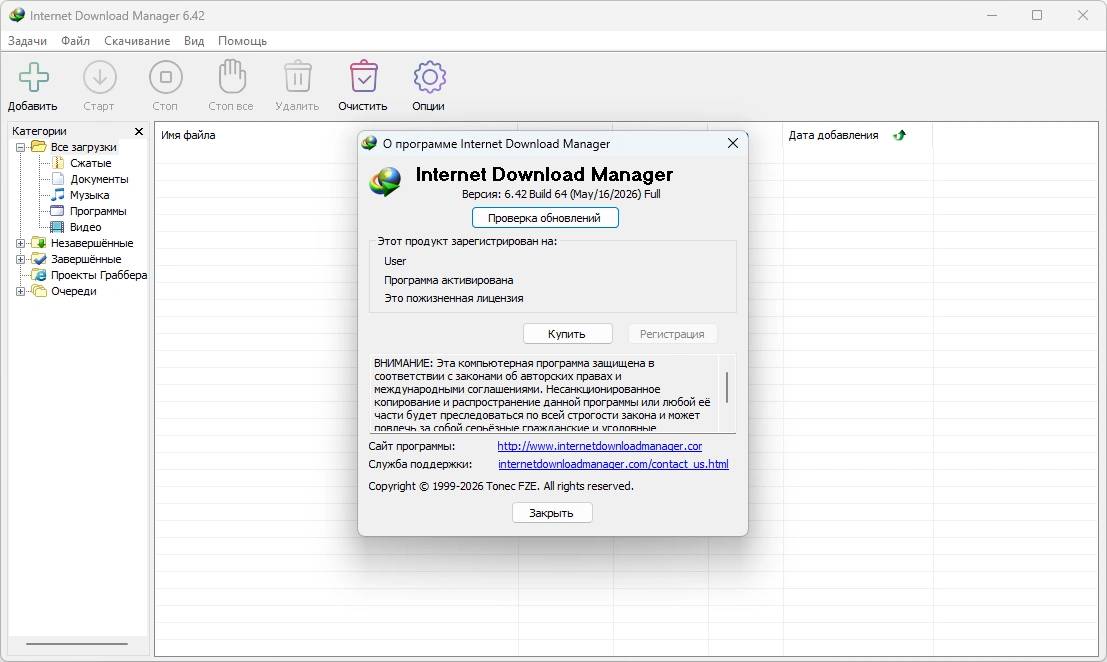Screen dimensions: 1107x662
Task: Collapse the Все загрузки tree node
Action: click(x=20, y=148)
